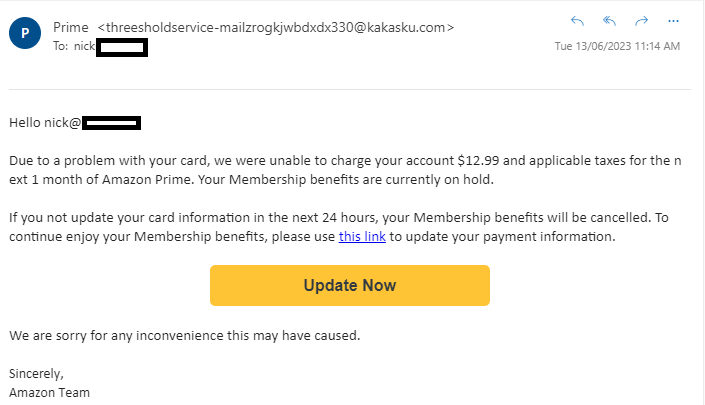Forward this email using the arrow icon

point(642,21)
